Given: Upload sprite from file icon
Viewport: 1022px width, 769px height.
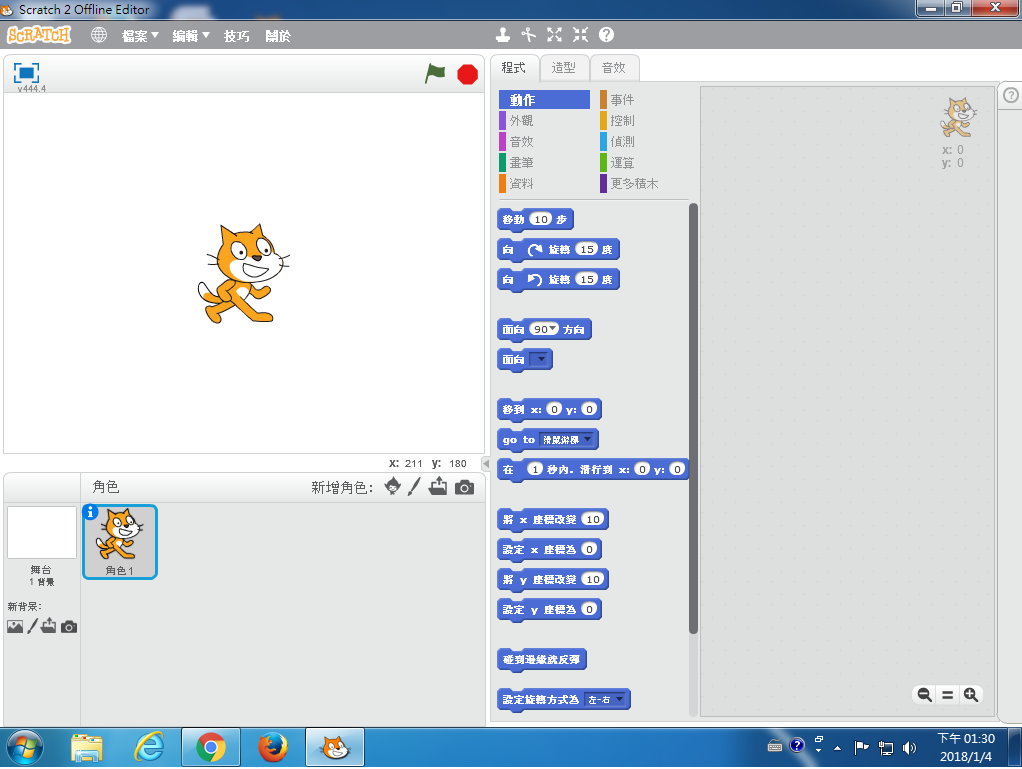Looking at the screenshot, I should (x=438, y=486).
